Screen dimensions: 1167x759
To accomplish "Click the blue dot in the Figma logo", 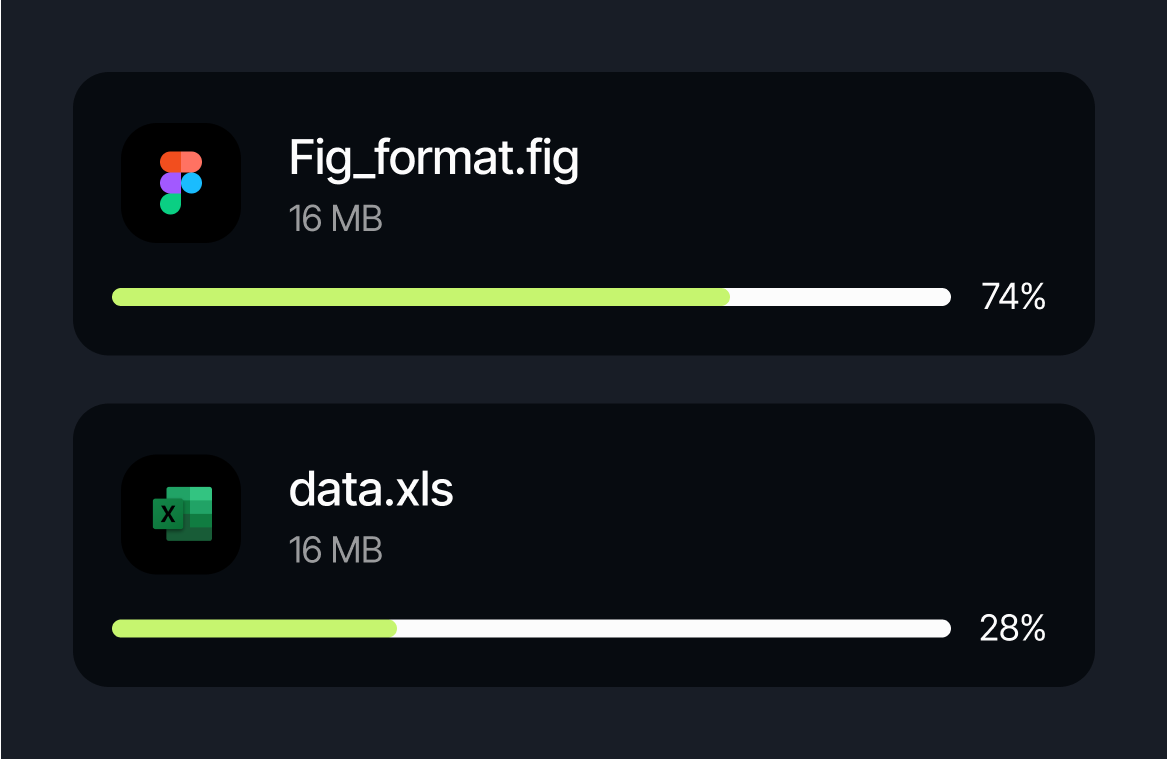I will pos(192,183).
